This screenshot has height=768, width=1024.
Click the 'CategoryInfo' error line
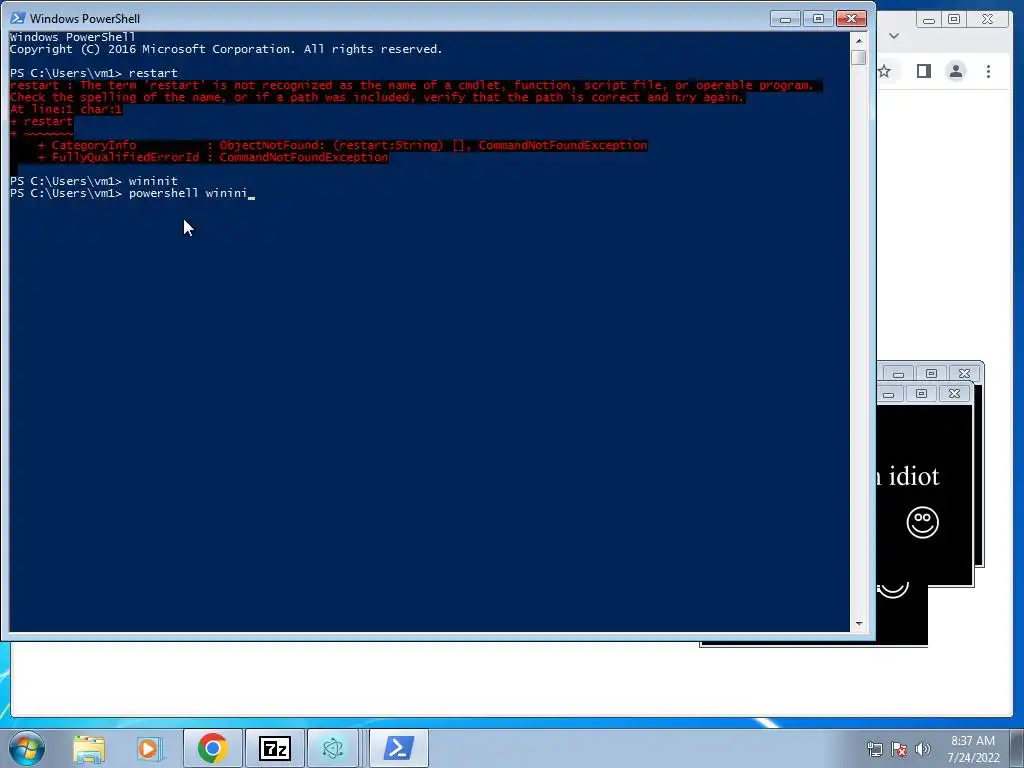[x=342, y=145]
